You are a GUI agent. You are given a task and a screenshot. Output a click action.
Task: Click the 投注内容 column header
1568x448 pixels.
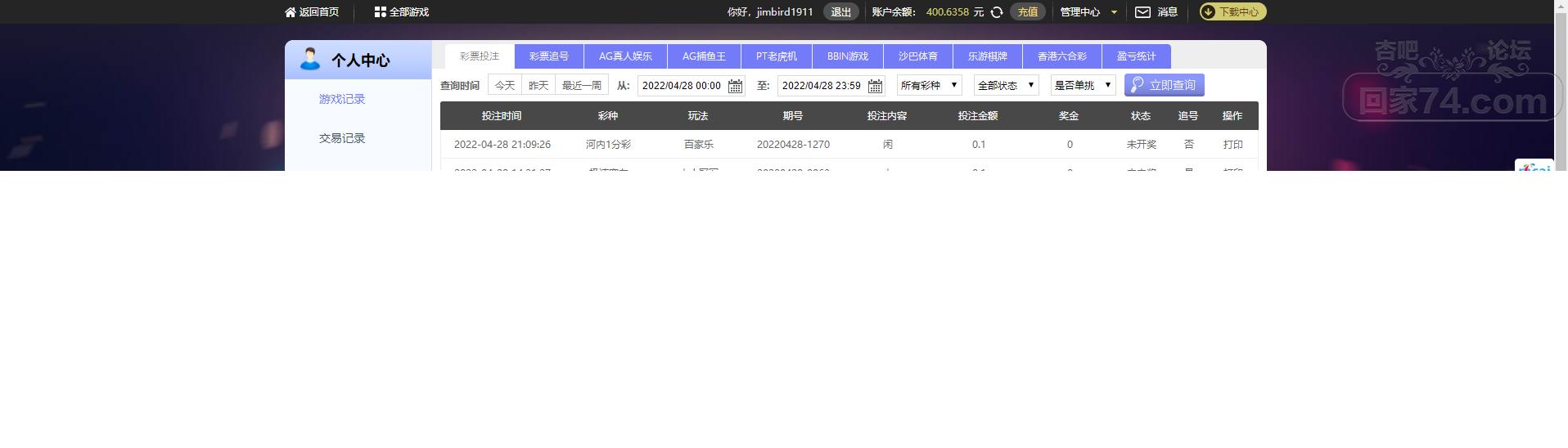[x=887, y=116]
